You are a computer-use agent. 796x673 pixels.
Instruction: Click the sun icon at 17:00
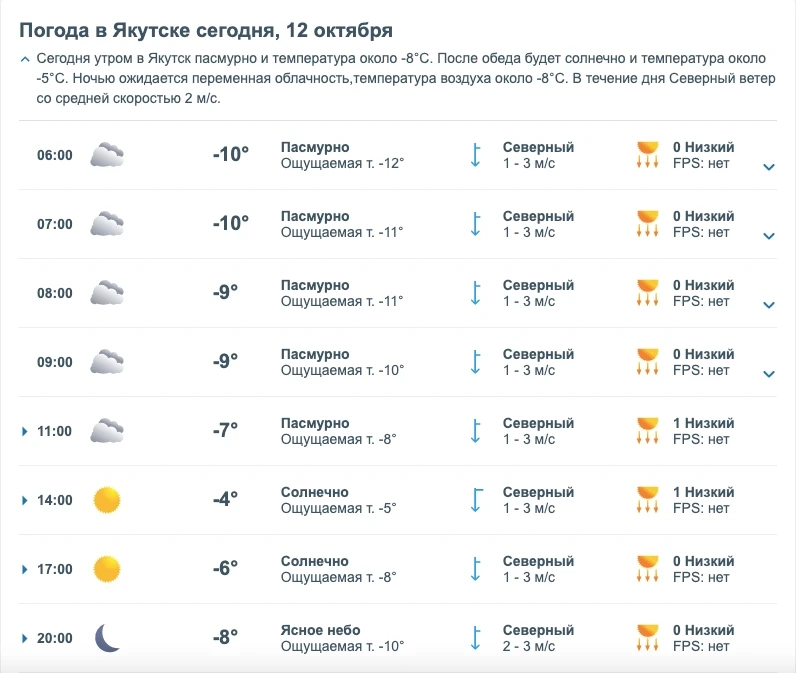pos(107,569)
